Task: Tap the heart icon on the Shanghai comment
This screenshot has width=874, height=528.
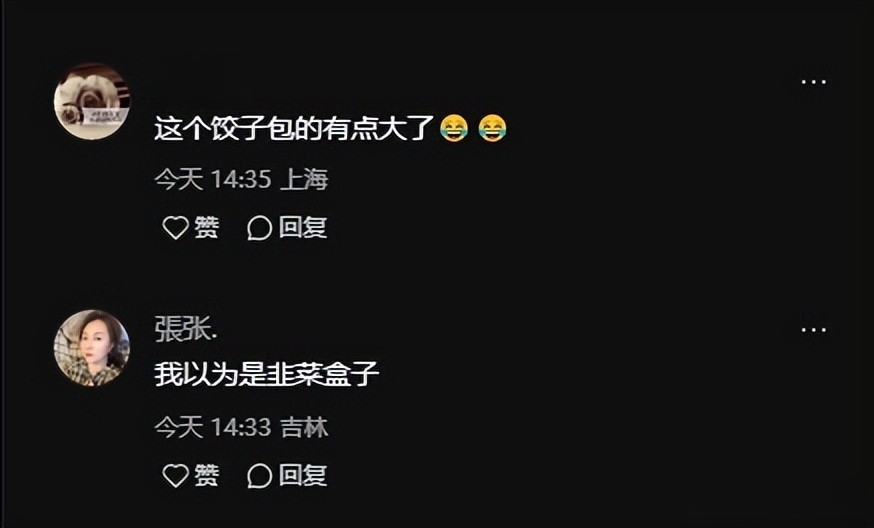Action: coord(175,228)
